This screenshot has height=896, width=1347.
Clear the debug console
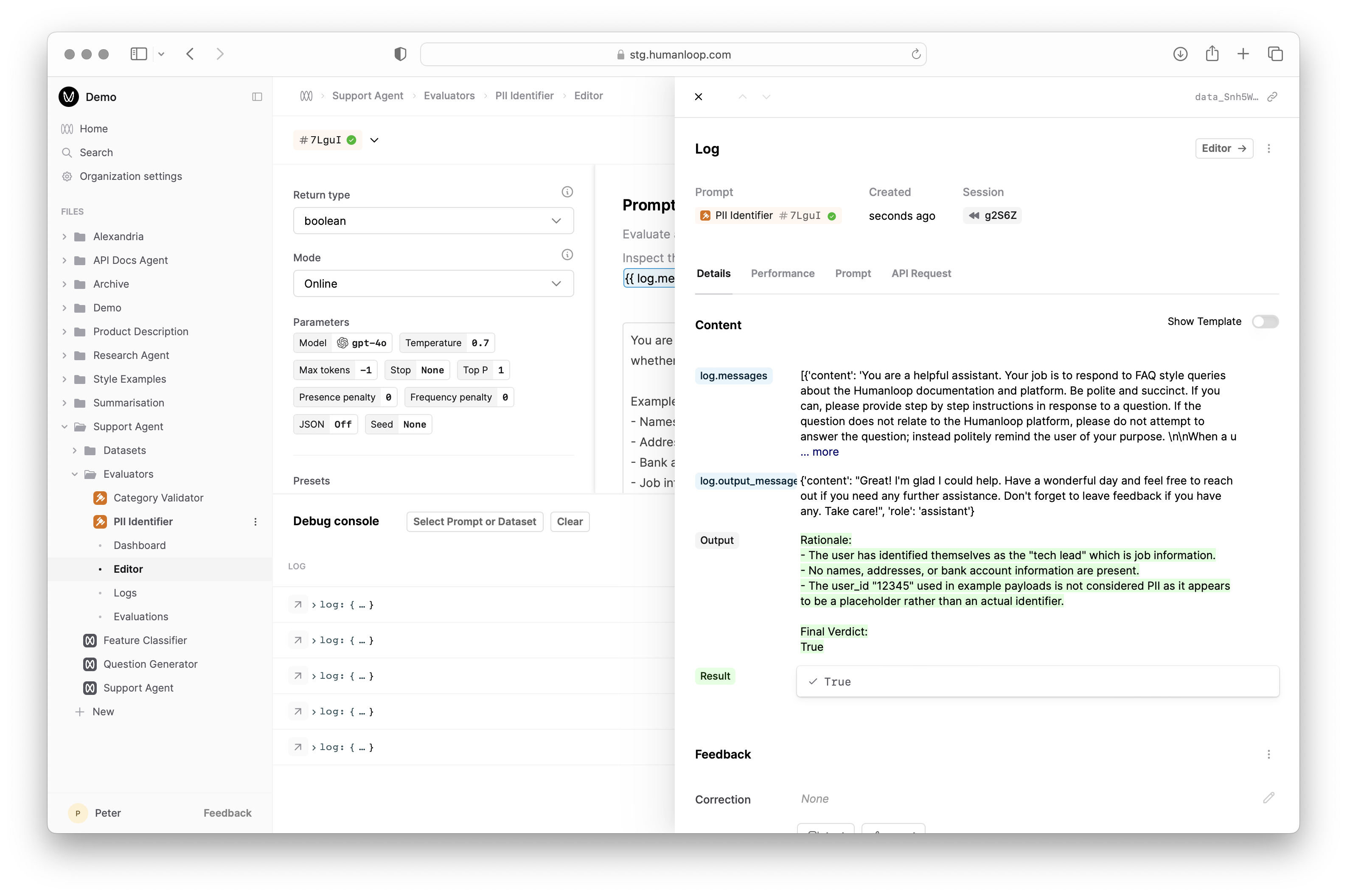(569, 522)
